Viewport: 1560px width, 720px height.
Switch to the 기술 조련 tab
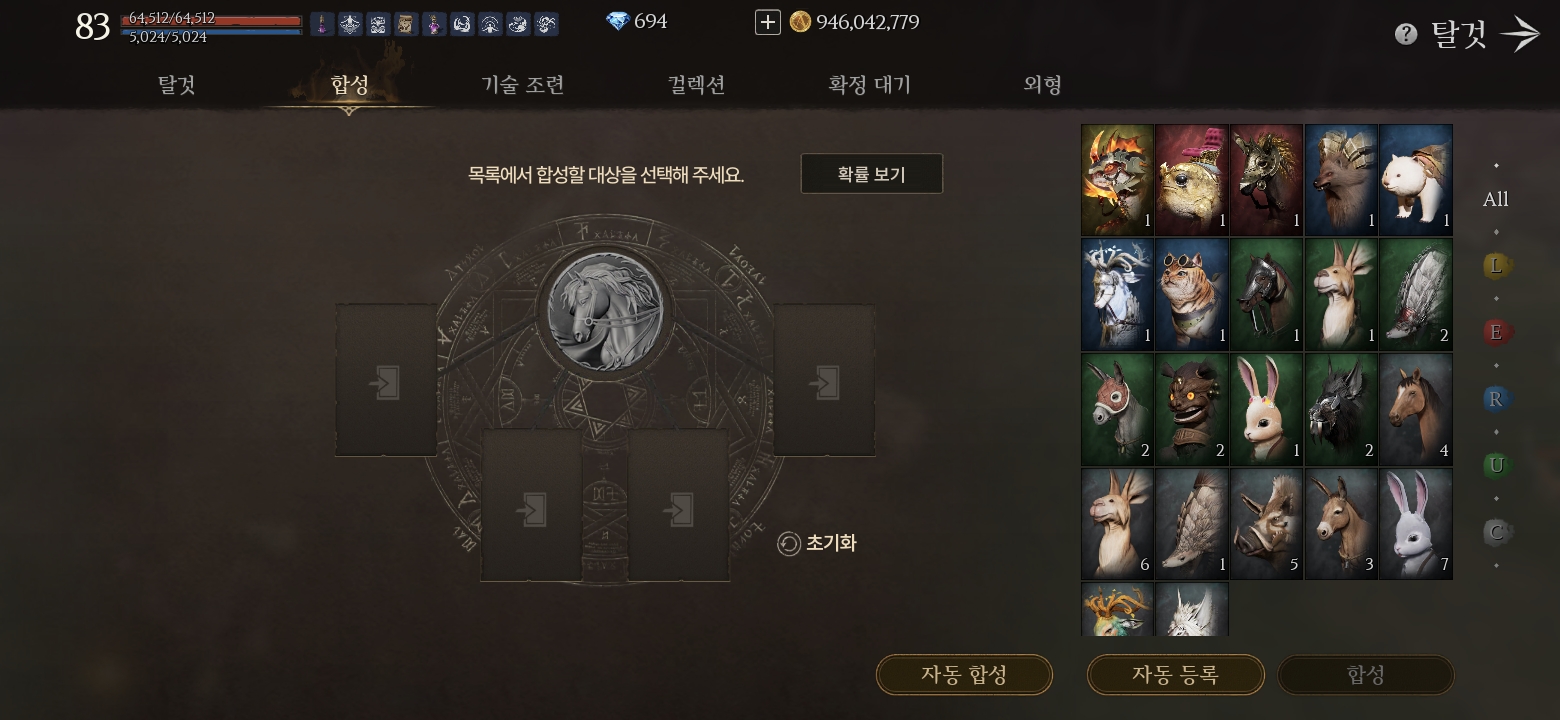click(x=523, y=85)
